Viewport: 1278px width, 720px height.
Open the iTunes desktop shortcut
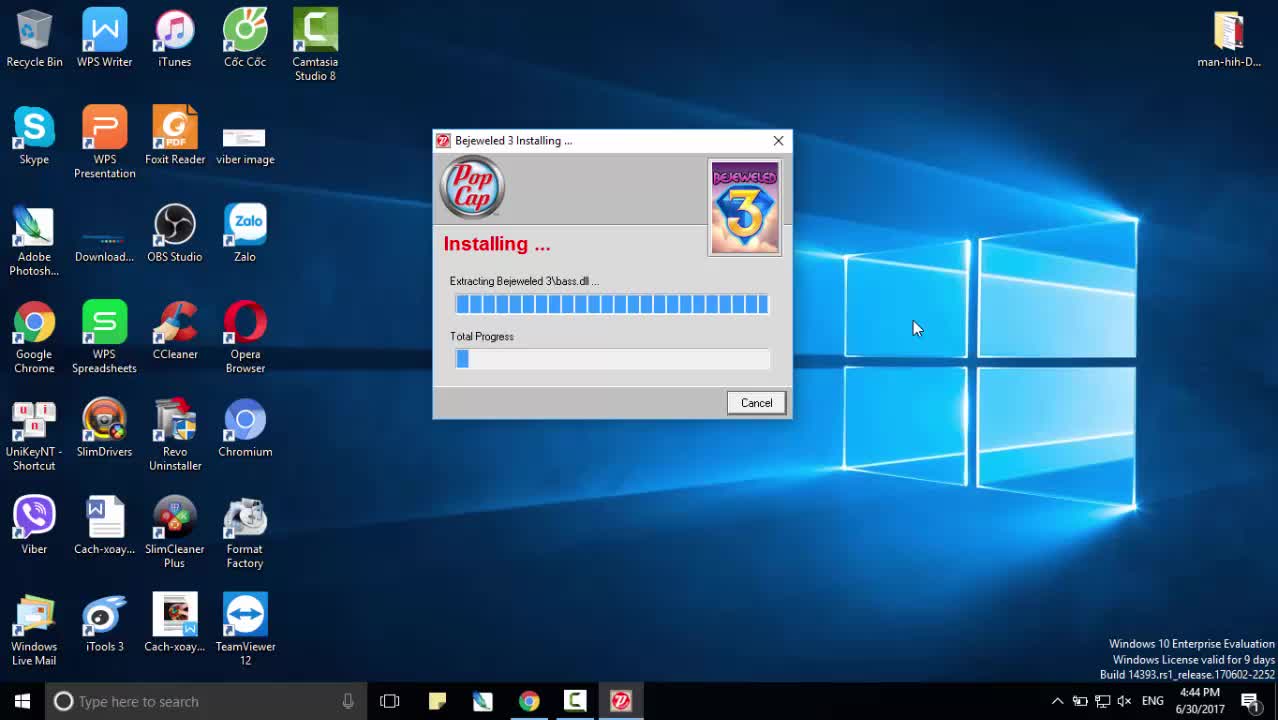[x=174, y=39]
